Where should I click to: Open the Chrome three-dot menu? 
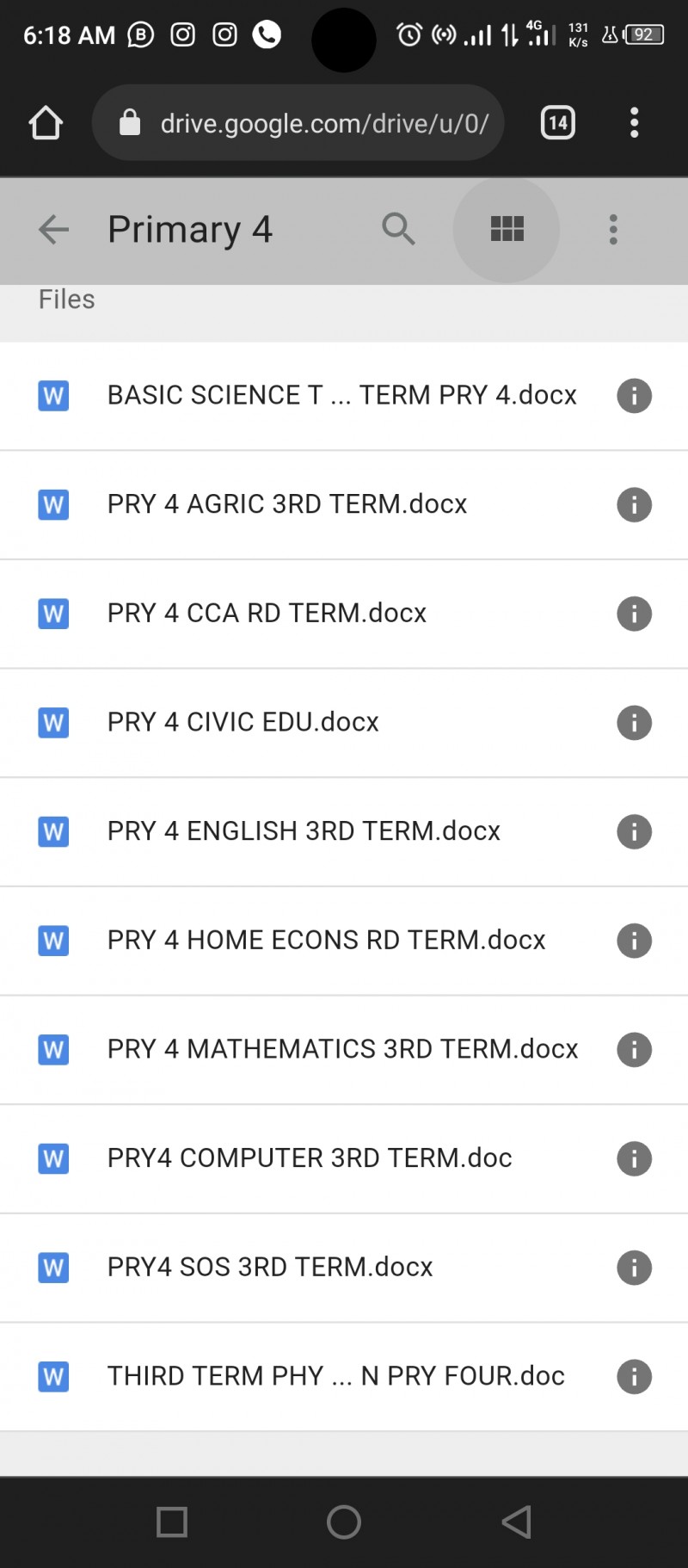coord(634,123)
